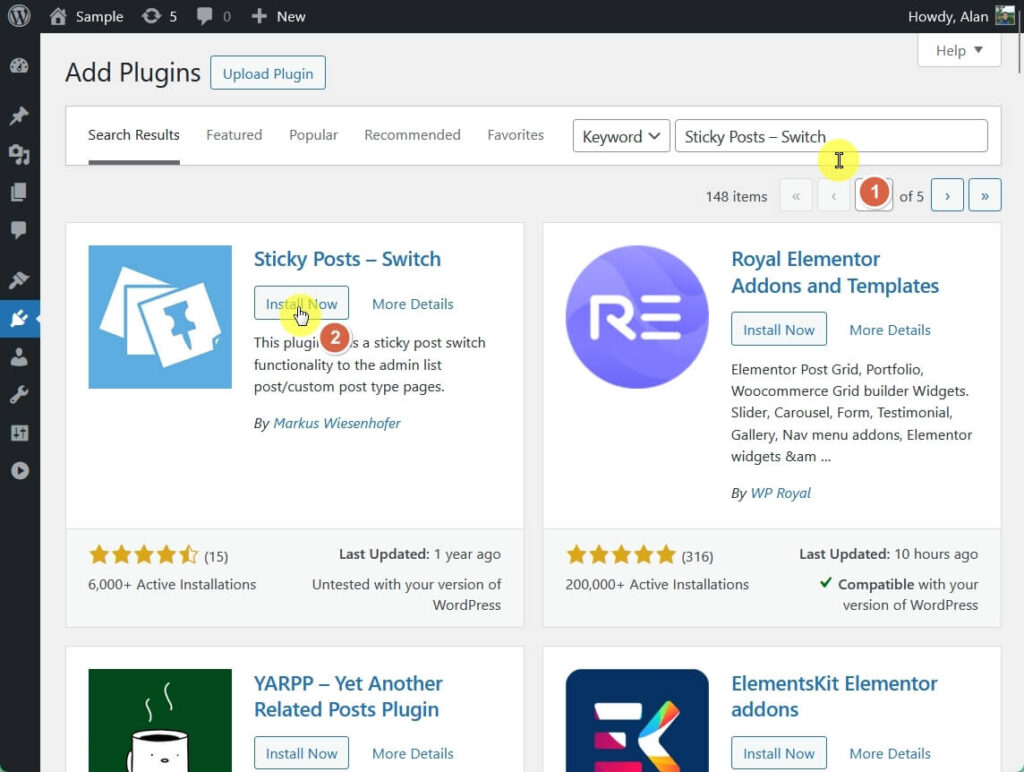Viewport: 1024px width, 772px height.
Task: Open the WordPress logo menu
Action: coord(19,16)
